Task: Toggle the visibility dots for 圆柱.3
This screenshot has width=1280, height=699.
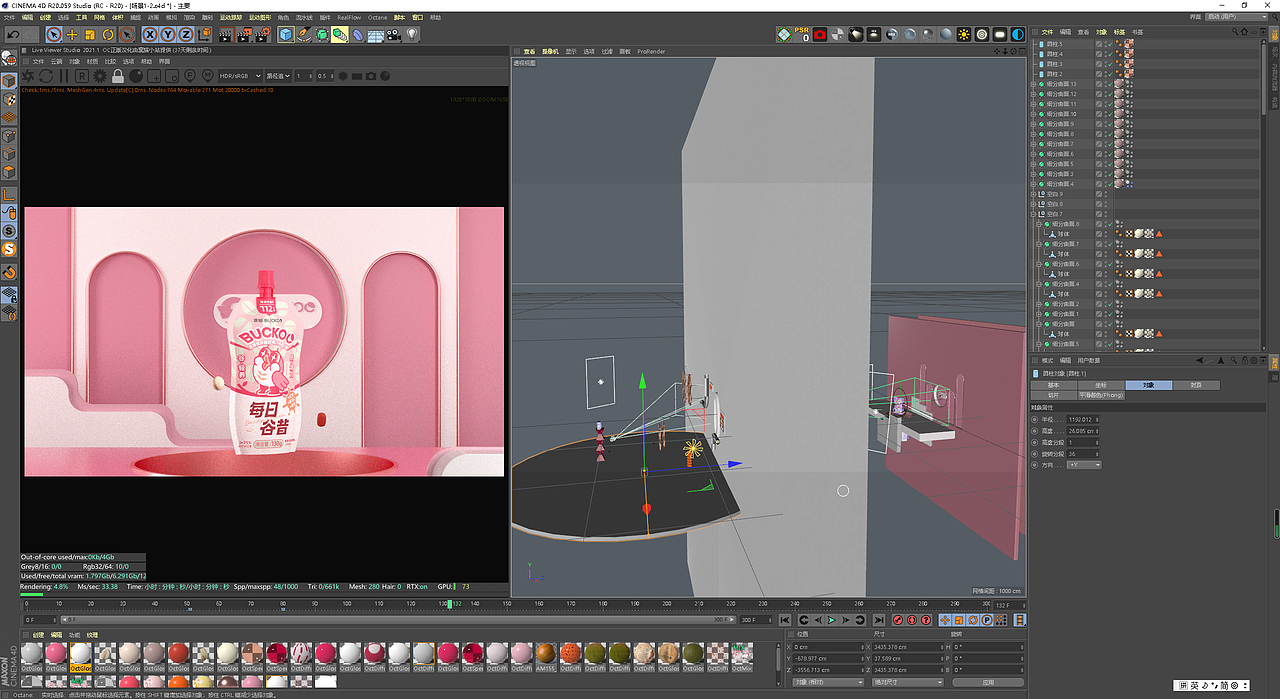Action: tap(1105, 64)
